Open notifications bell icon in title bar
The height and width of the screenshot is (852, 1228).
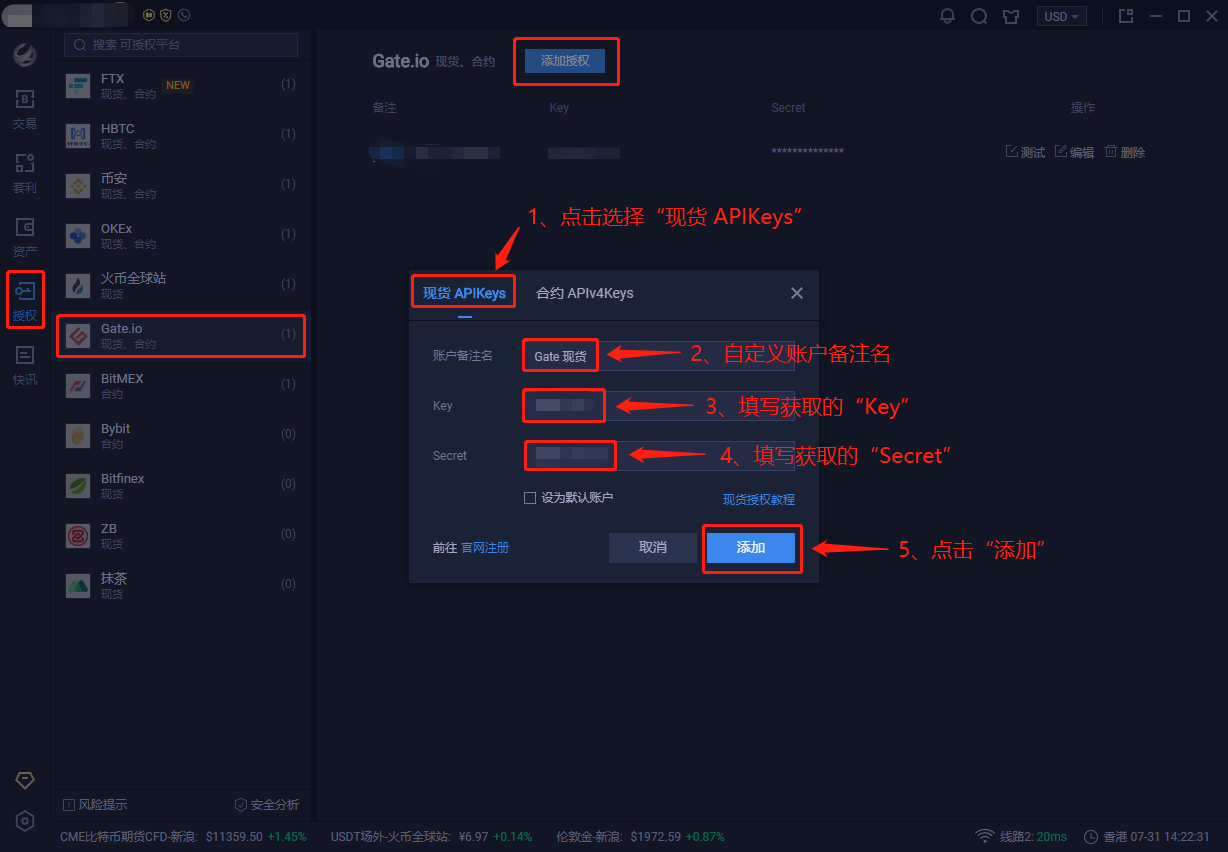pyautogui.click(x=947, y=16)
